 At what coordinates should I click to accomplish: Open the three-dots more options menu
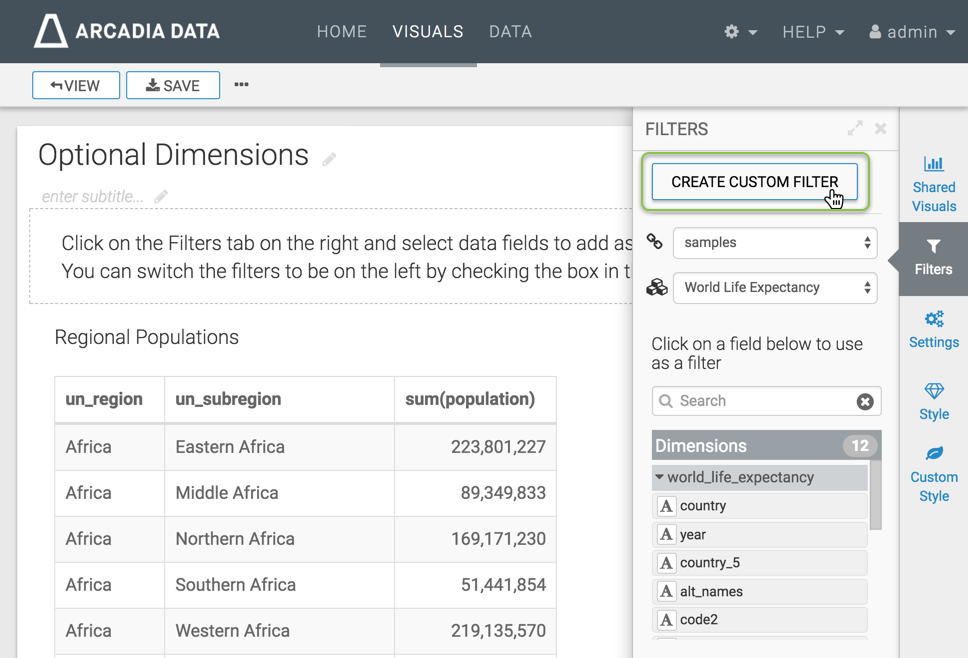(241, 85)
